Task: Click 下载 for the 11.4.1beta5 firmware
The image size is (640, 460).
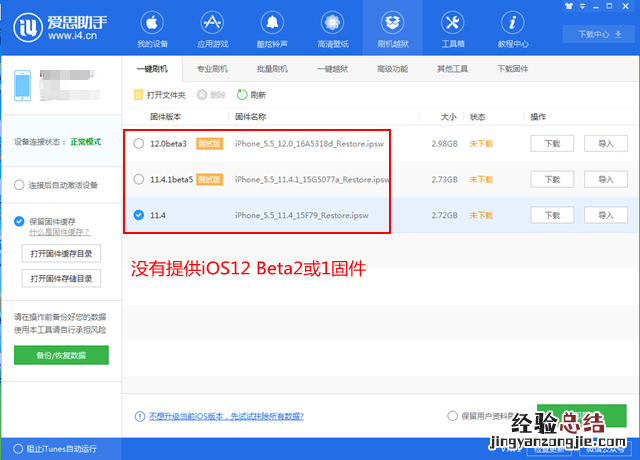Action: 552,180
